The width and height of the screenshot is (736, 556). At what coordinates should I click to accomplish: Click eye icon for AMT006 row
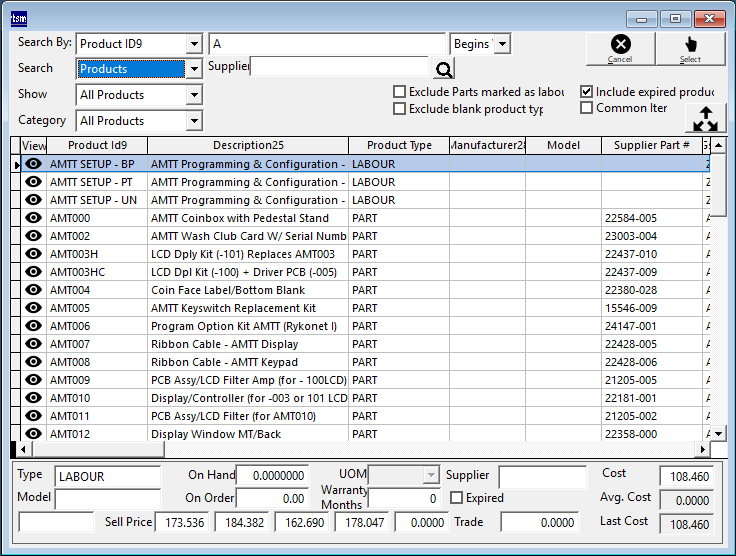pyautogui.click(x=33, y=326)
